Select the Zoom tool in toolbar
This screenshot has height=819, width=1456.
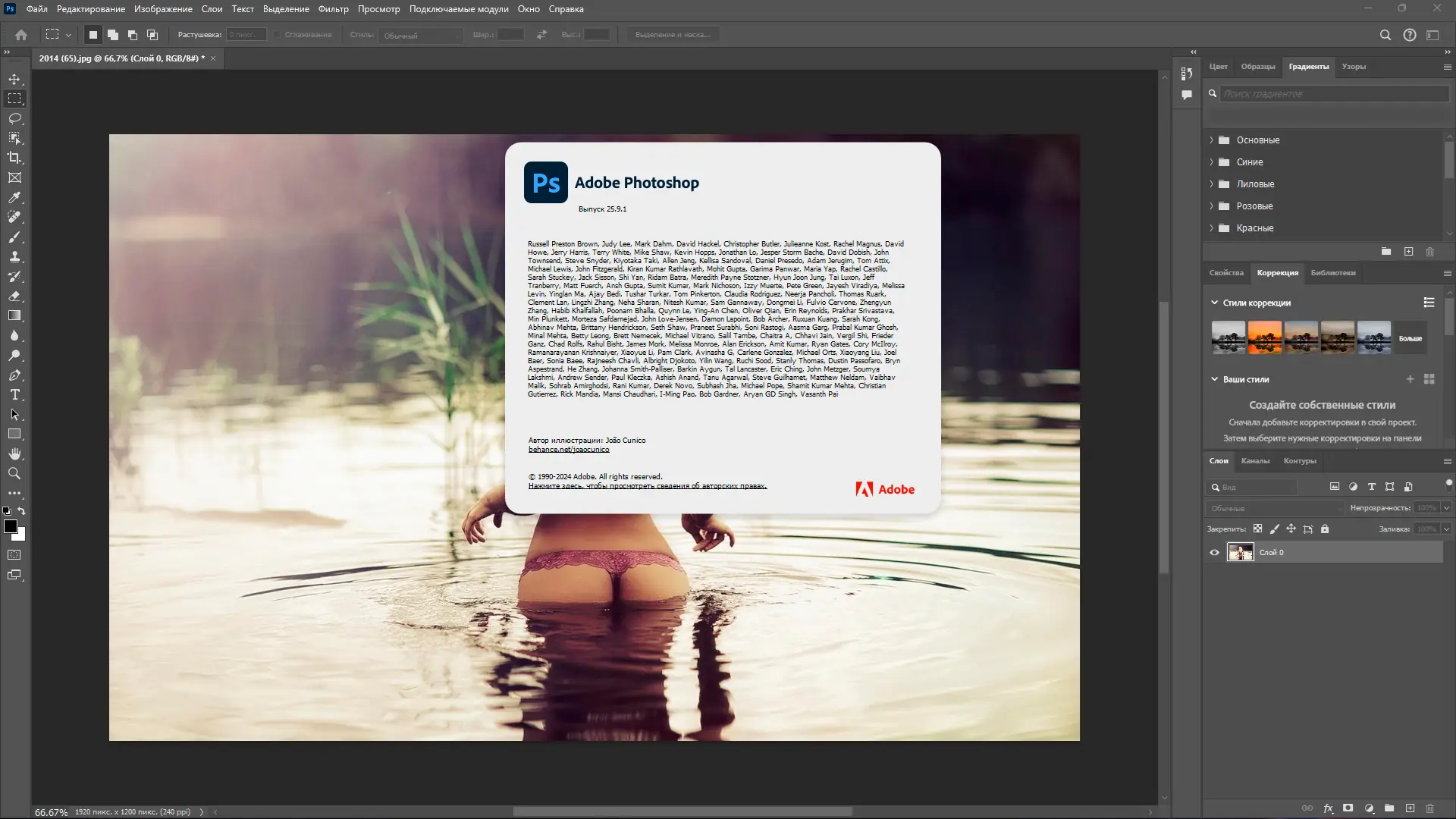14,474
